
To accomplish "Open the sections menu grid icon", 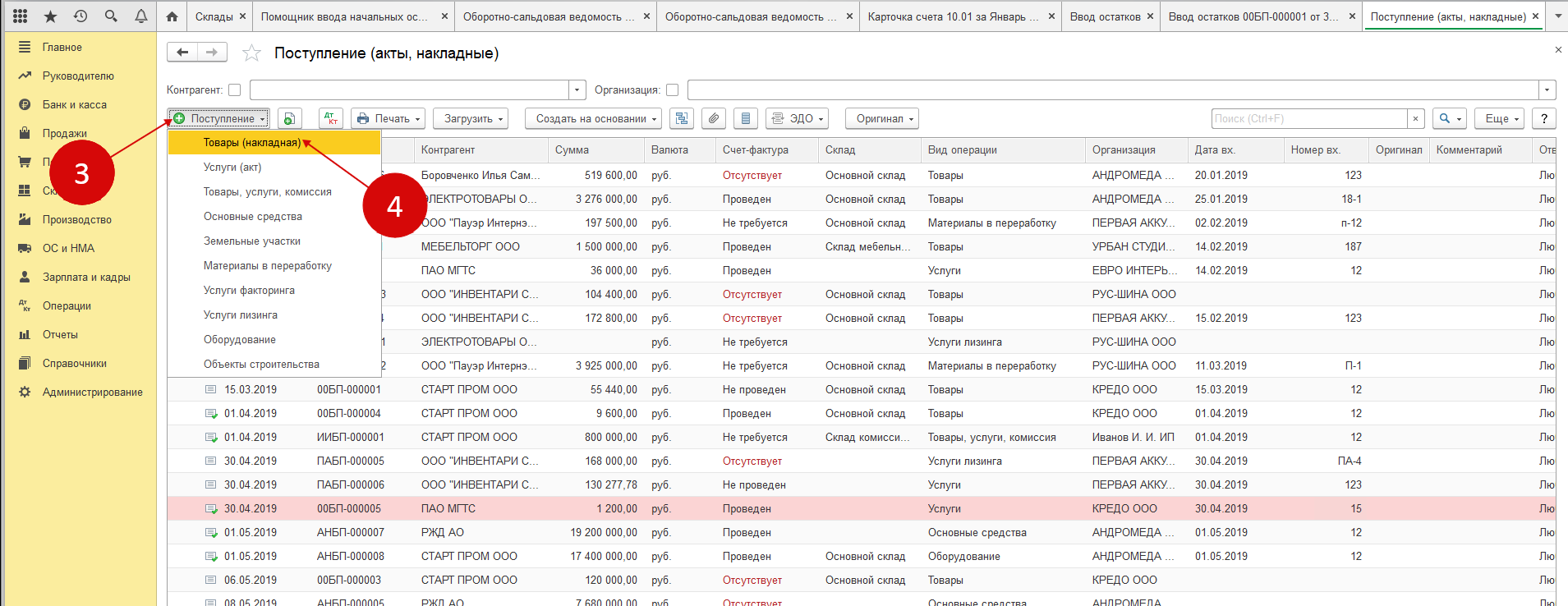I will [x=21, y=16].
